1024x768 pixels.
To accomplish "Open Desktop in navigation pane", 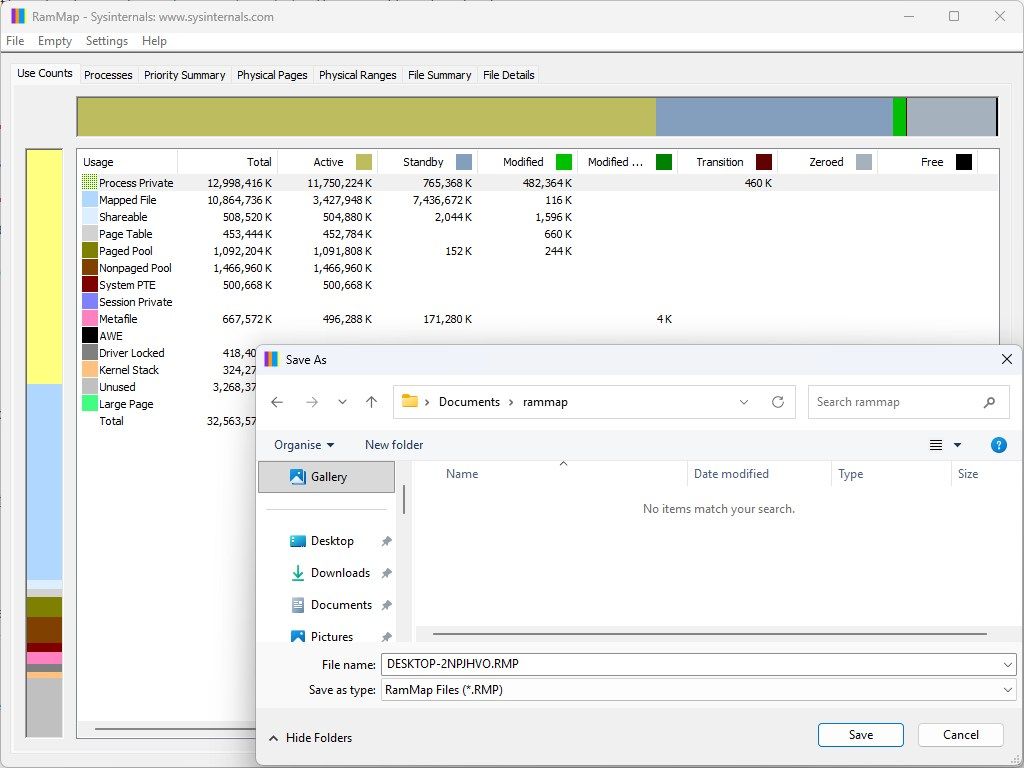I will (332, 541).
